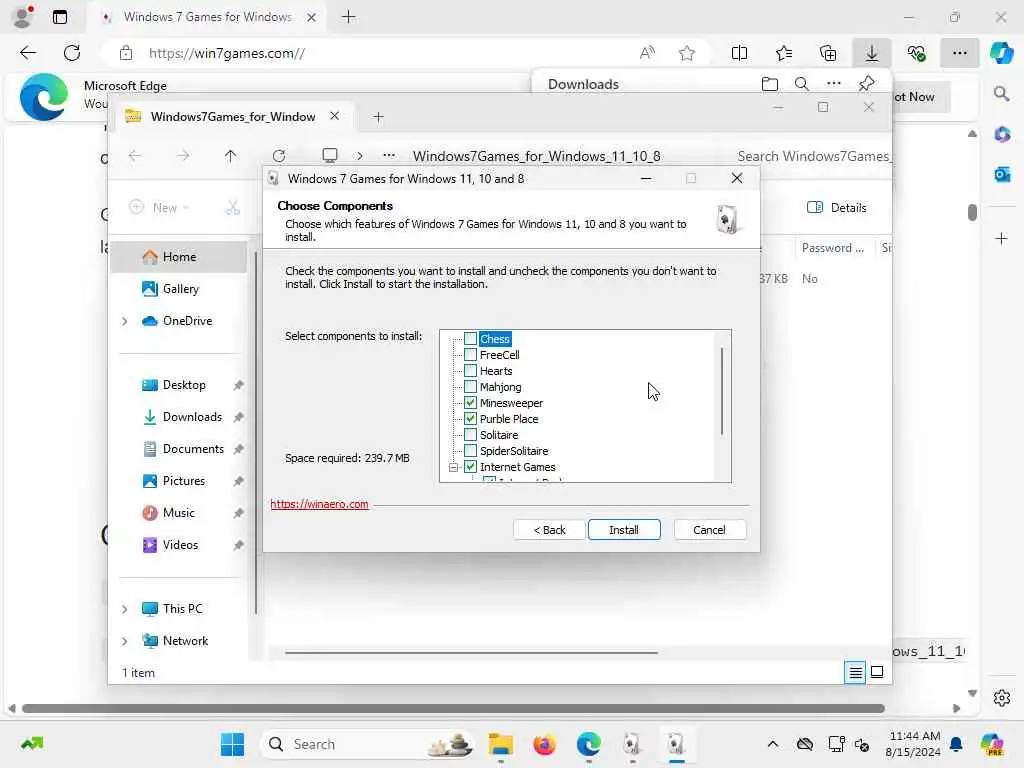
Task: Open Edge Collections icon
Action: pos(827,53)
